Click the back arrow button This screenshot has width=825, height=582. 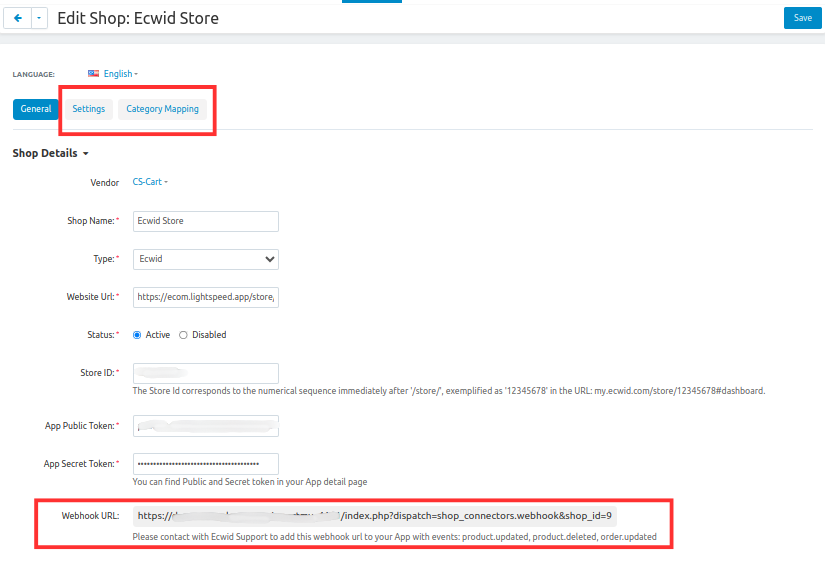[x=17, y=18]
